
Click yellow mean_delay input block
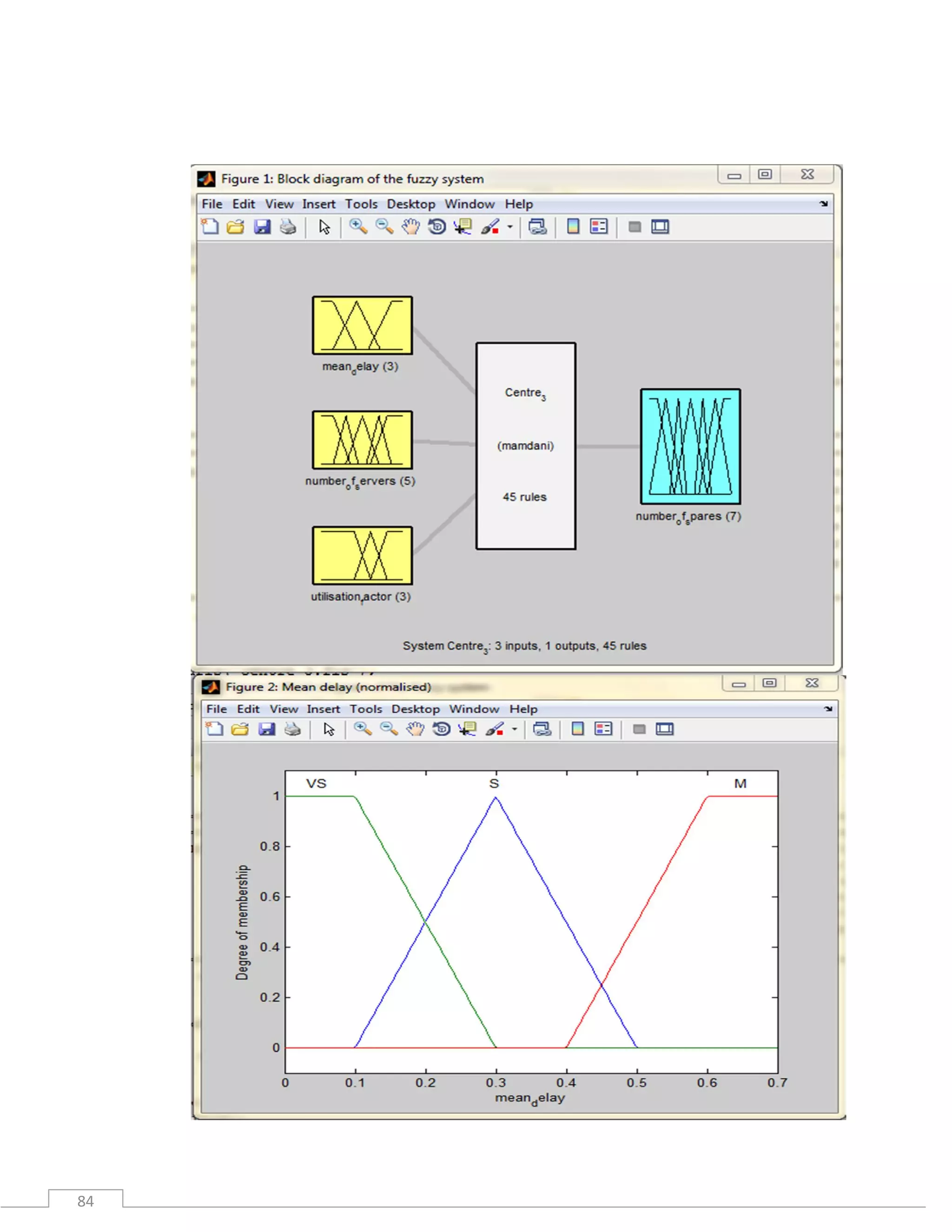(362, 325)
